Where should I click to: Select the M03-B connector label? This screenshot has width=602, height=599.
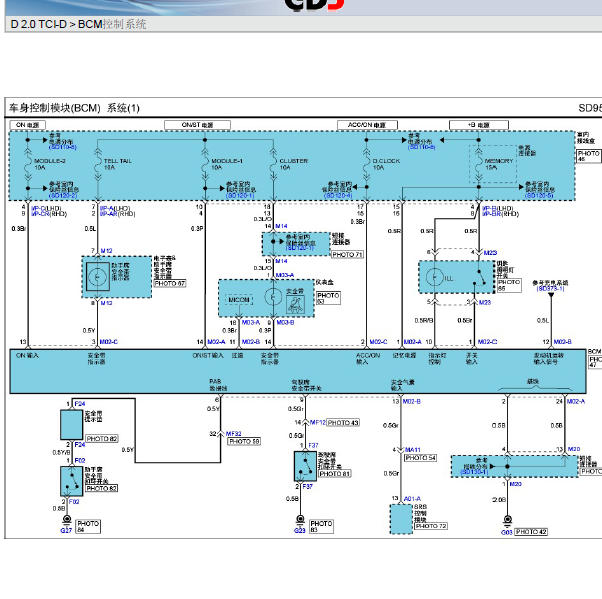pyautogui.click(x=285, y=323)
